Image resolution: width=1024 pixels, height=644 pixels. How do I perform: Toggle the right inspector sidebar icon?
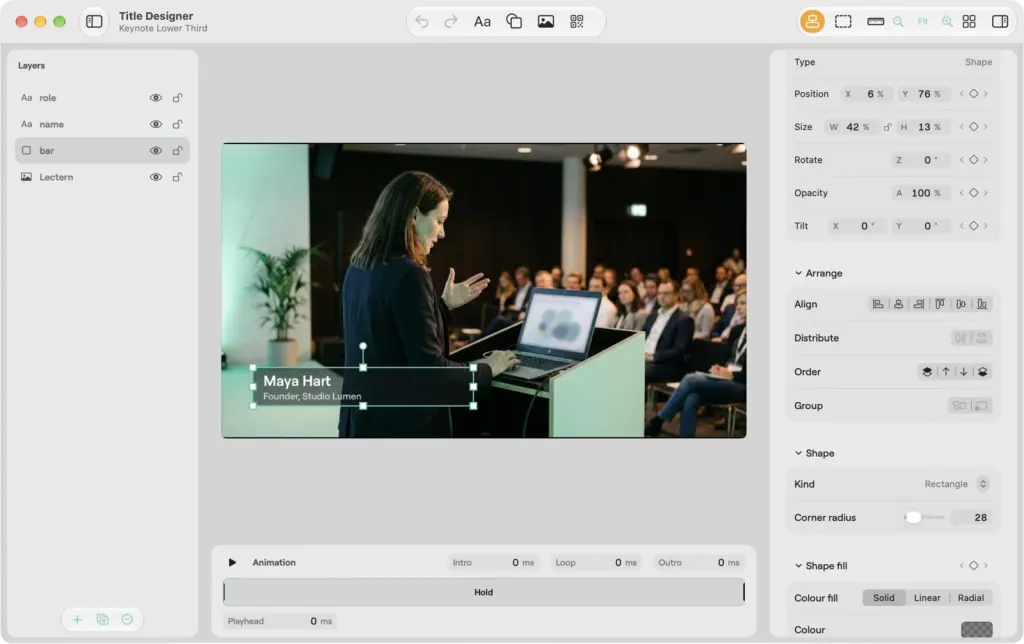point(1000,22)
